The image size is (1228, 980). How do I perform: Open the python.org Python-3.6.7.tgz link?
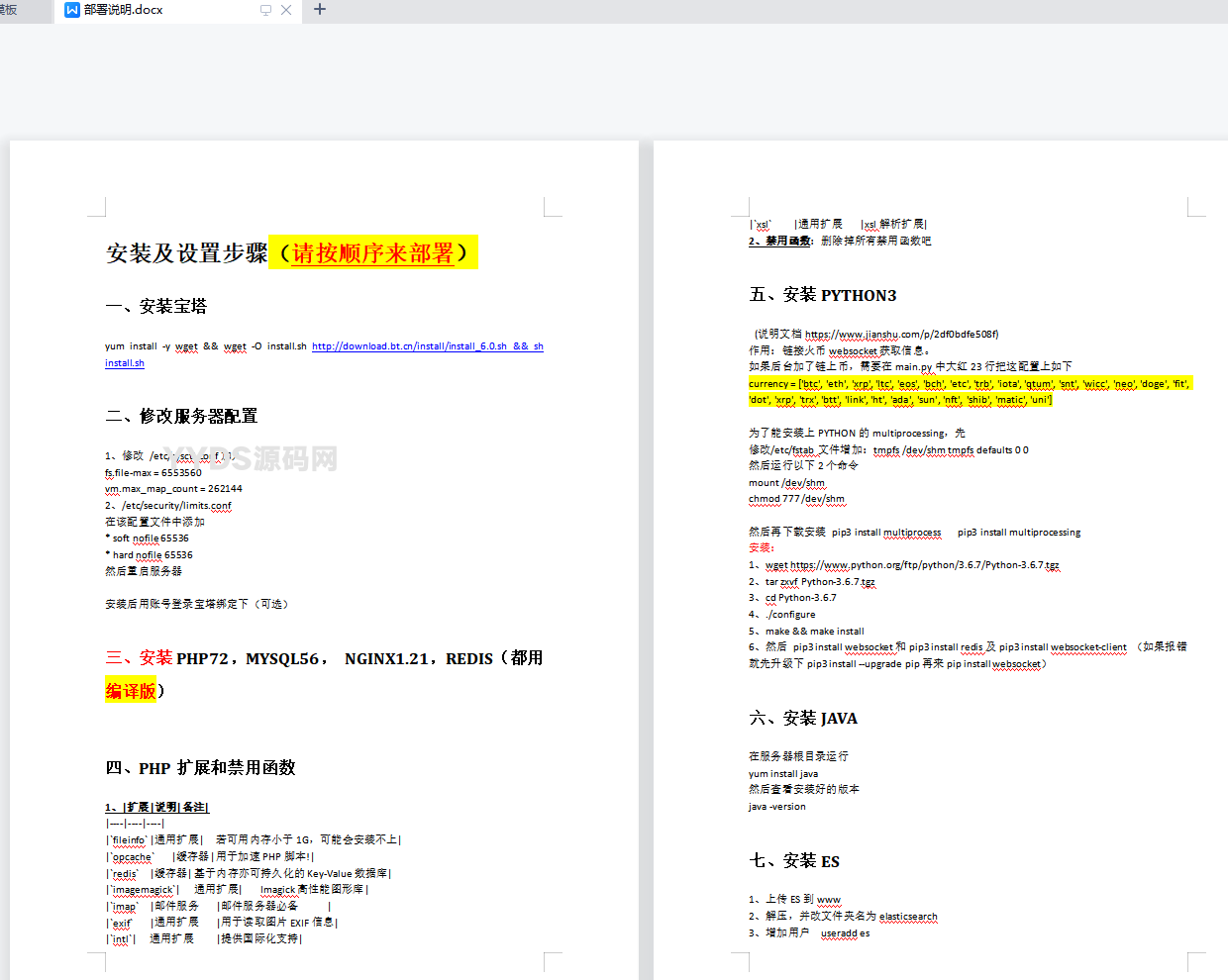point(924,565)
